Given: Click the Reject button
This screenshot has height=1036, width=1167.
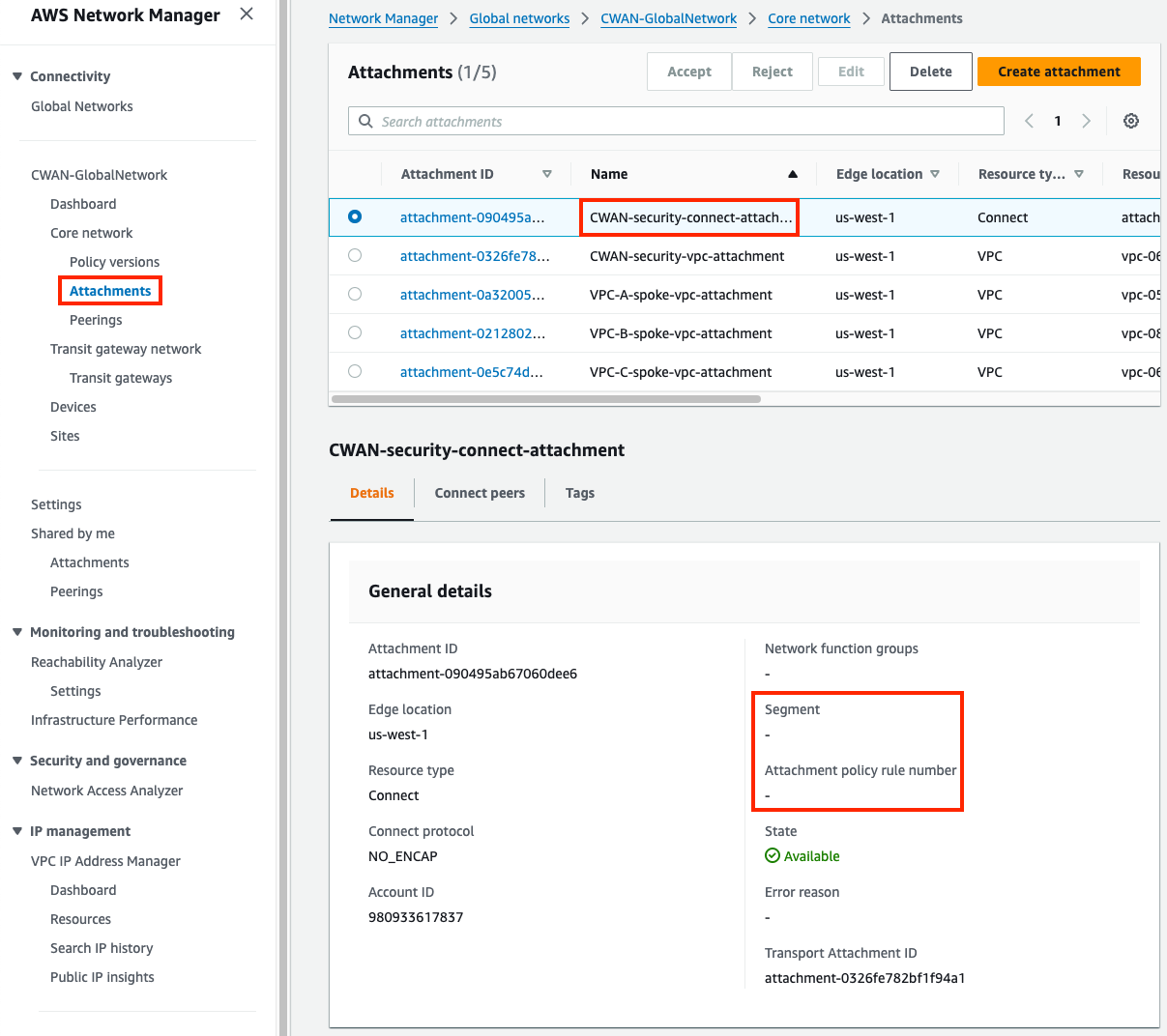Looking at the screenshot, I should pyautogui.click(x=773, y=72).
